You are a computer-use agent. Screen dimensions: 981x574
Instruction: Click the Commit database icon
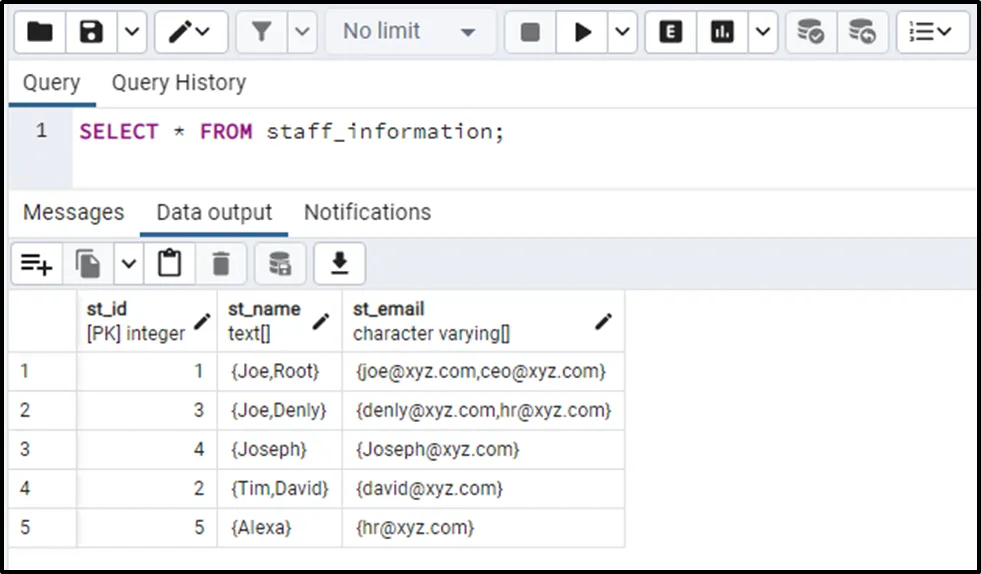pos(810,32)
